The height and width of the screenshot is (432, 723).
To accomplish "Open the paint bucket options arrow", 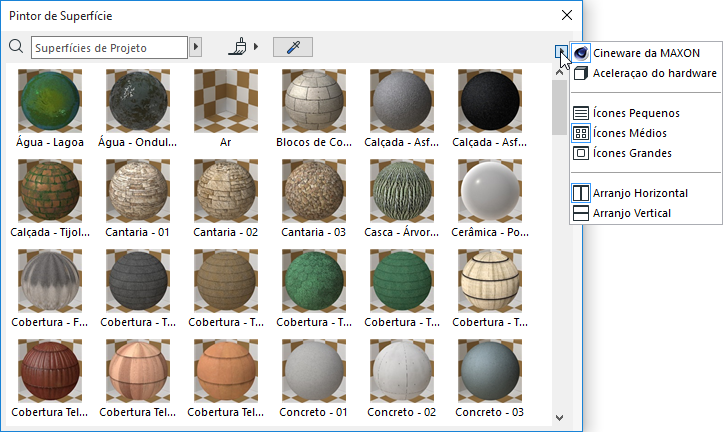I will [x=256, y=47].
